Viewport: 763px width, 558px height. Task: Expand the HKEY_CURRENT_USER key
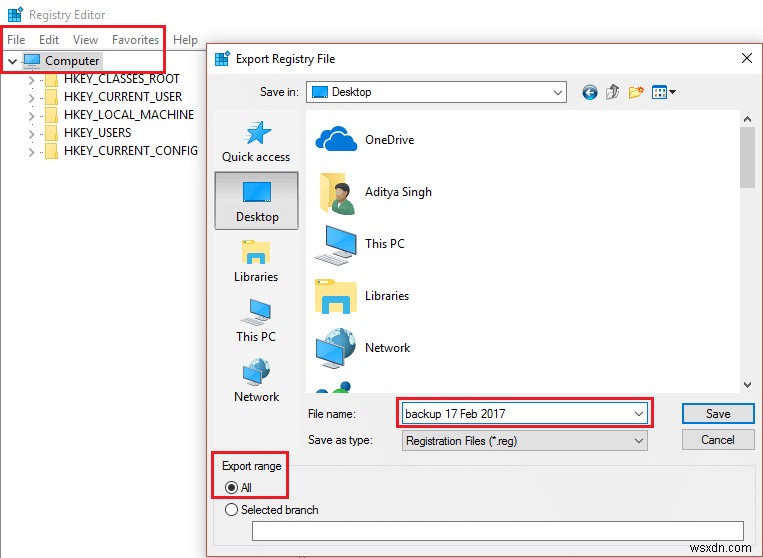coord(32,98)
